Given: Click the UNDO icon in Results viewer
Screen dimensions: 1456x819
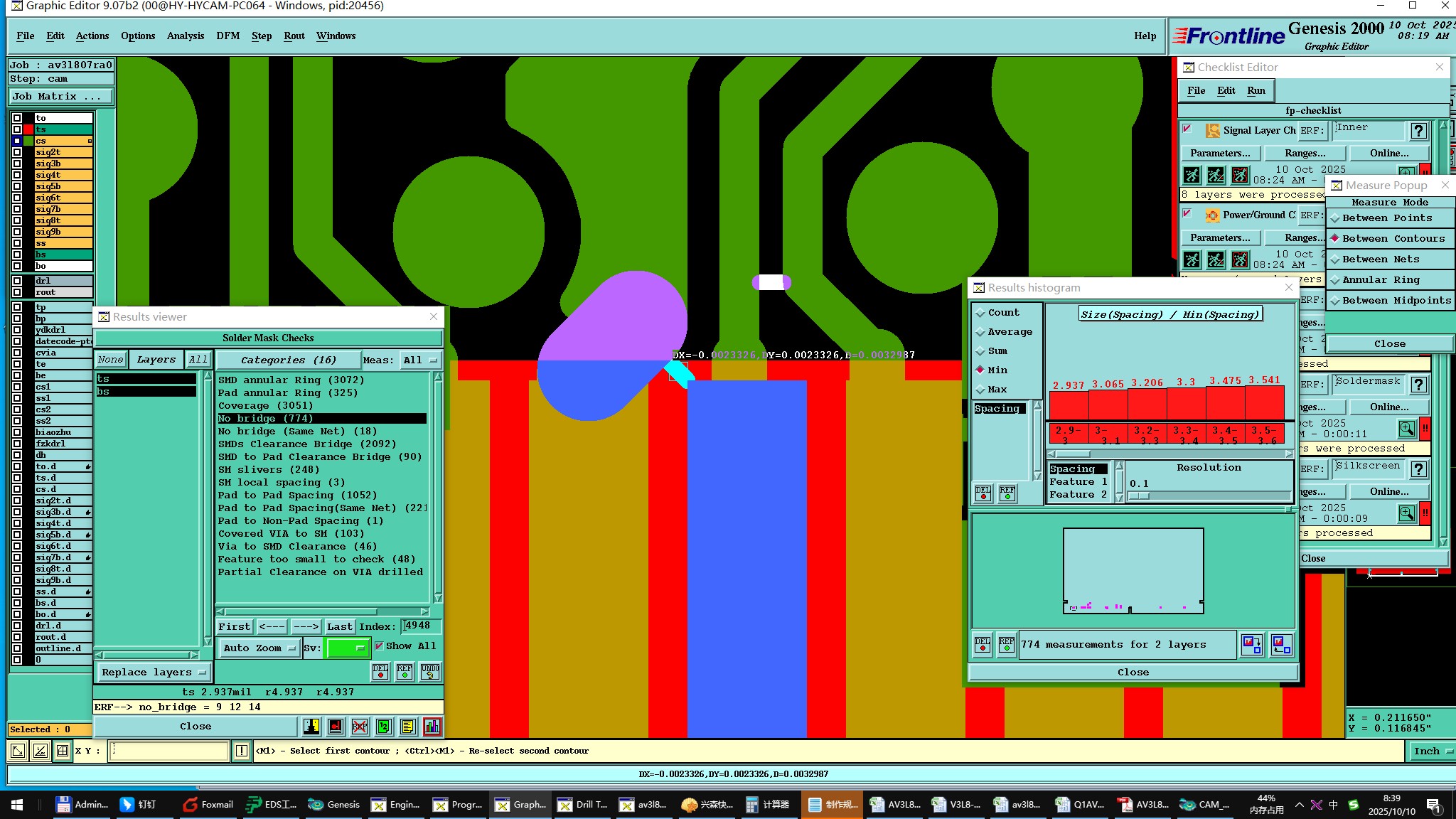Looking at the screenshot, I should pyautogui.click(x=429, y=671).
